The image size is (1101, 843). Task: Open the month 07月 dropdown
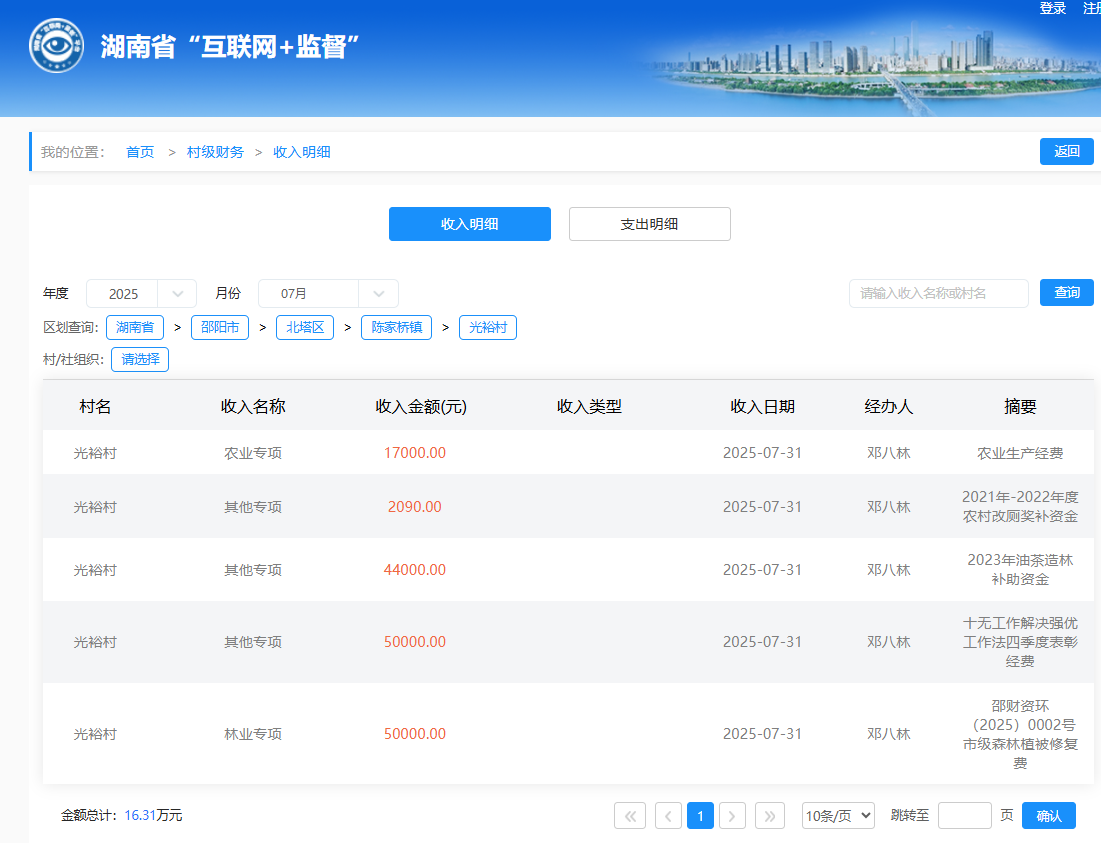click(x=328, y=294)
